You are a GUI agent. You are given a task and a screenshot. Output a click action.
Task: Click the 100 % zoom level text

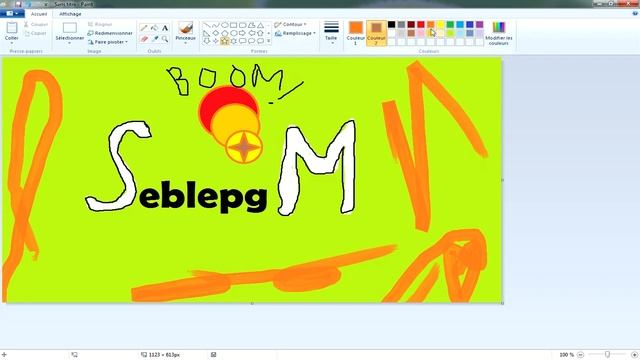567,355
